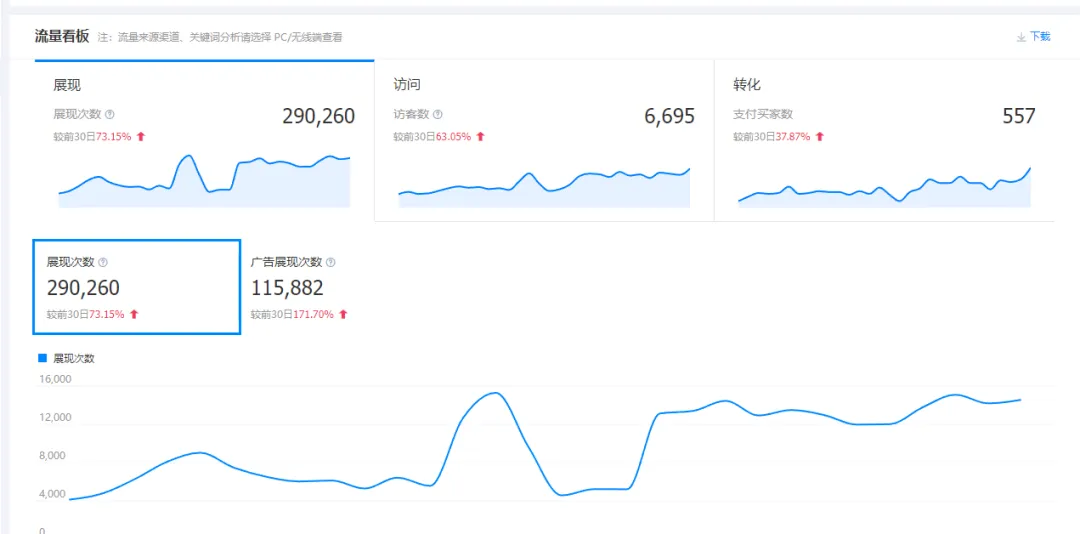Click help icon in the selected 展现次数 card
This screenshot has width=1080, height=534.
103,263
